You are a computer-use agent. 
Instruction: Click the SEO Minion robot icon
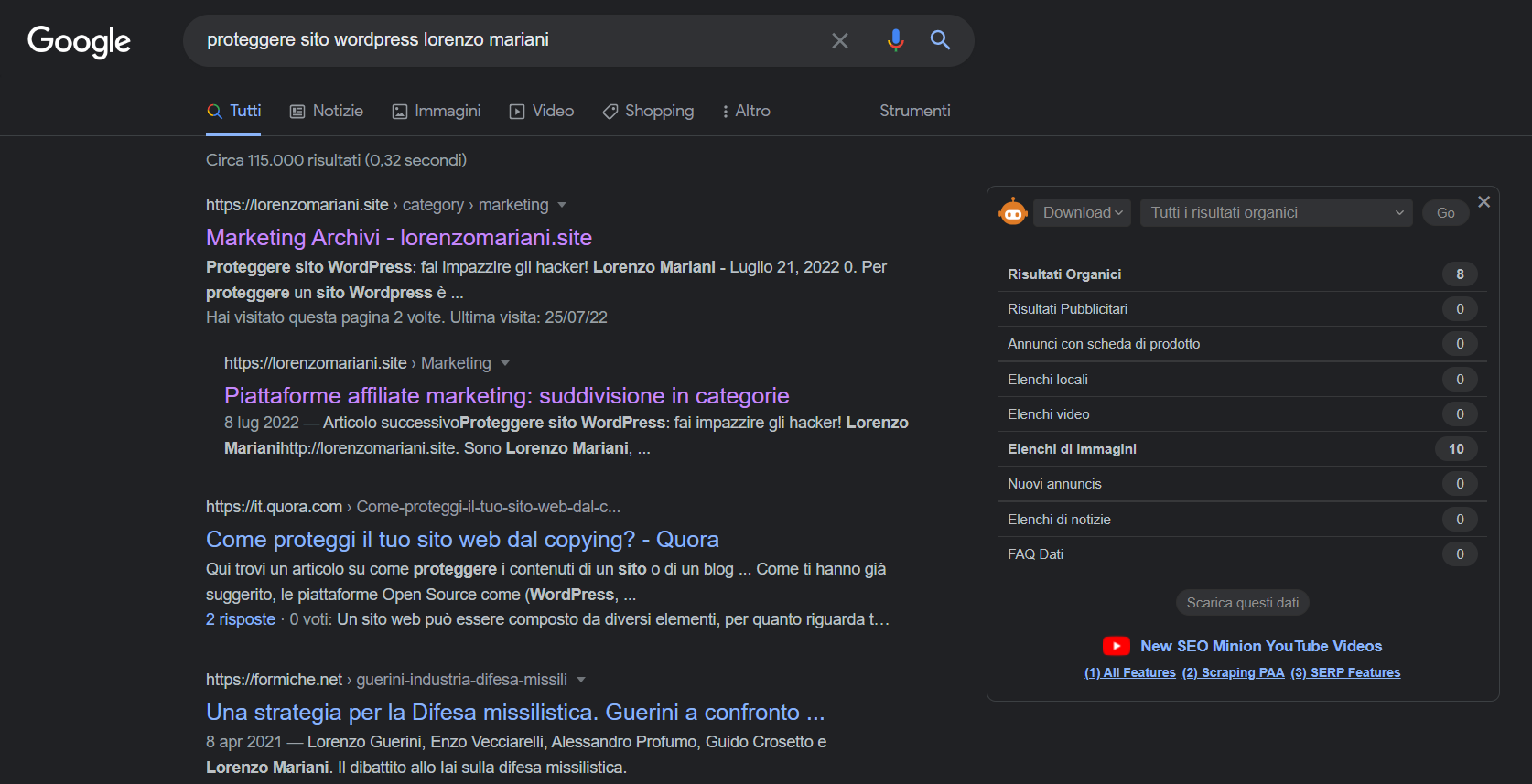coord(1012,212)
